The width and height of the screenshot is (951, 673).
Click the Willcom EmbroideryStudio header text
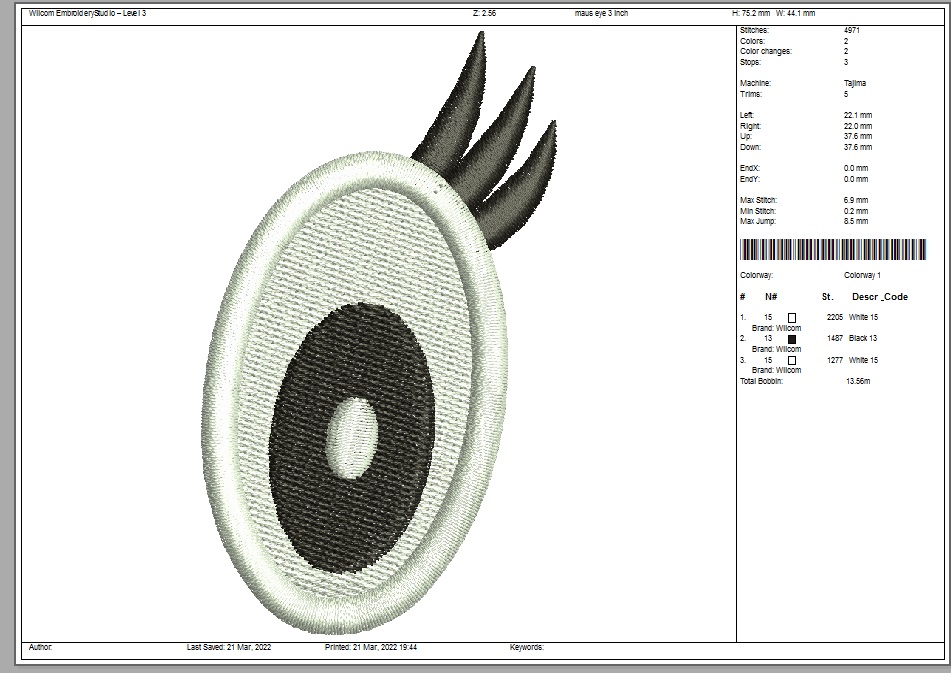pyautogui.click(x=88, y=14)
